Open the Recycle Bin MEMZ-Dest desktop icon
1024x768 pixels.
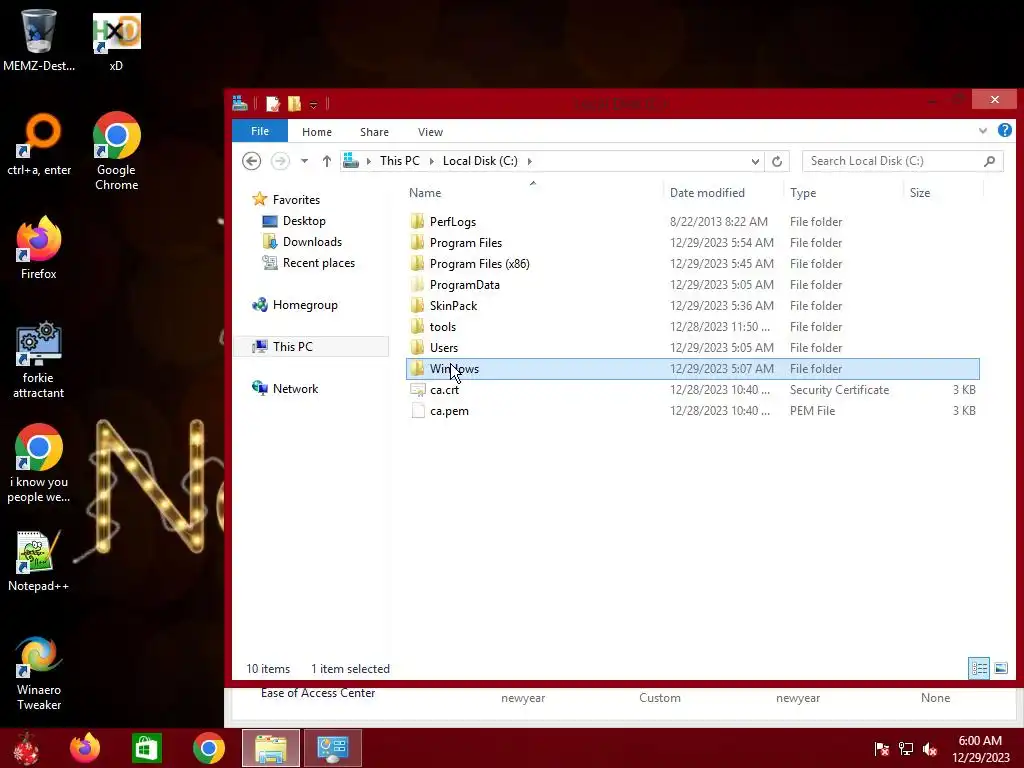tap(39, 39)
